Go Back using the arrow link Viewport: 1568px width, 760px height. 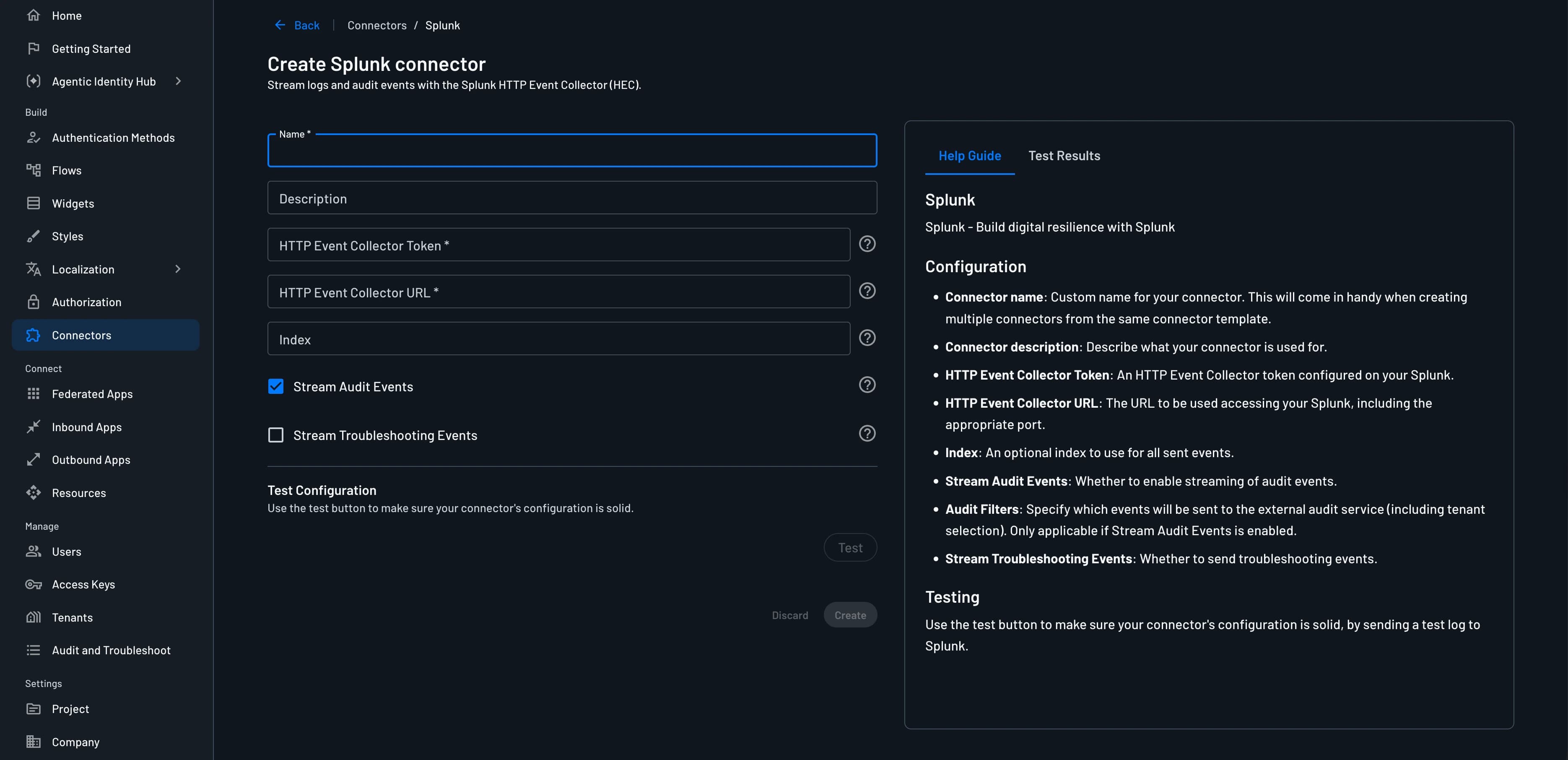click(x=297, y=25)
